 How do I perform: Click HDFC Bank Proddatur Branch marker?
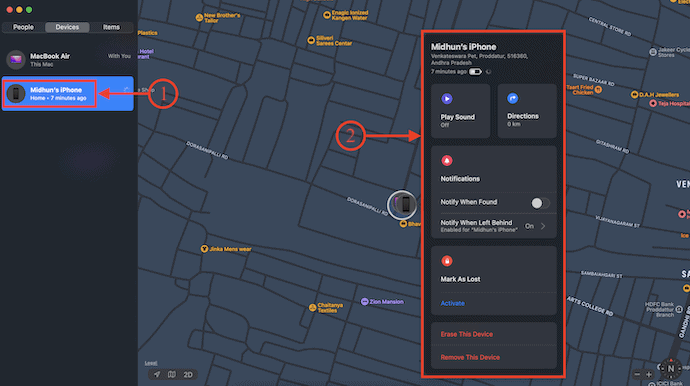[679, 309]
